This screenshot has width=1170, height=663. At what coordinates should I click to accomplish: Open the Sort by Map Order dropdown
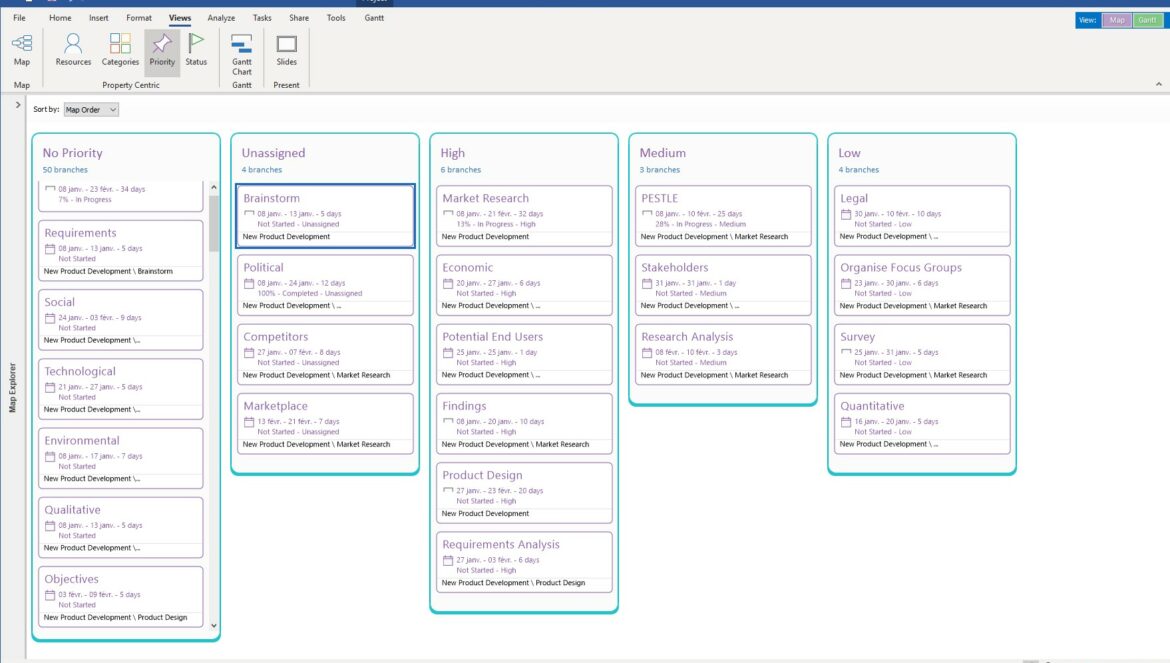tap(91, 109)
